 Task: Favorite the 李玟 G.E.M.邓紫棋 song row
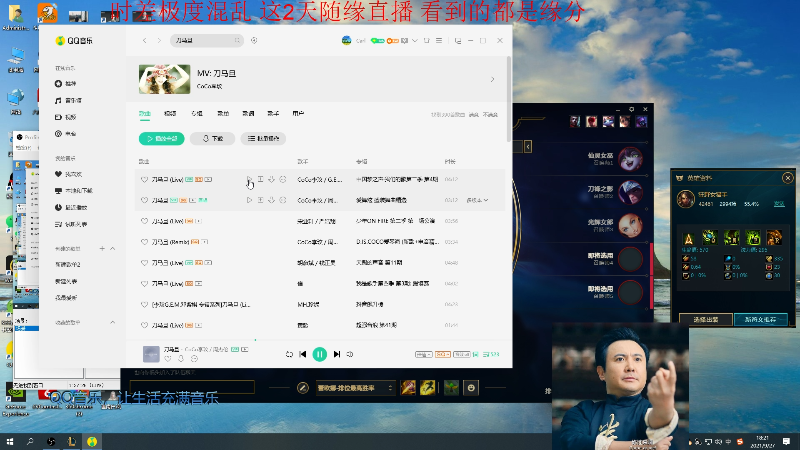pyautogui.click(x=144, y=305)
